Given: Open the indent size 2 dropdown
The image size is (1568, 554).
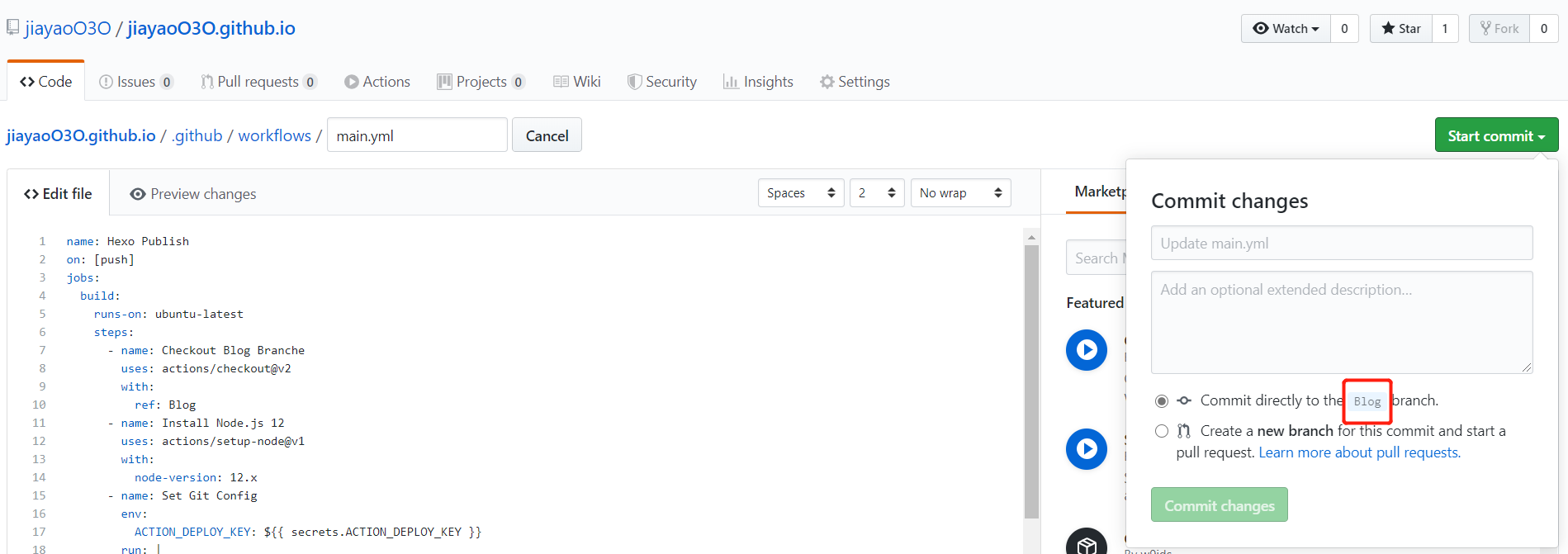Looking at the screenshot, I should coord(877,192).
